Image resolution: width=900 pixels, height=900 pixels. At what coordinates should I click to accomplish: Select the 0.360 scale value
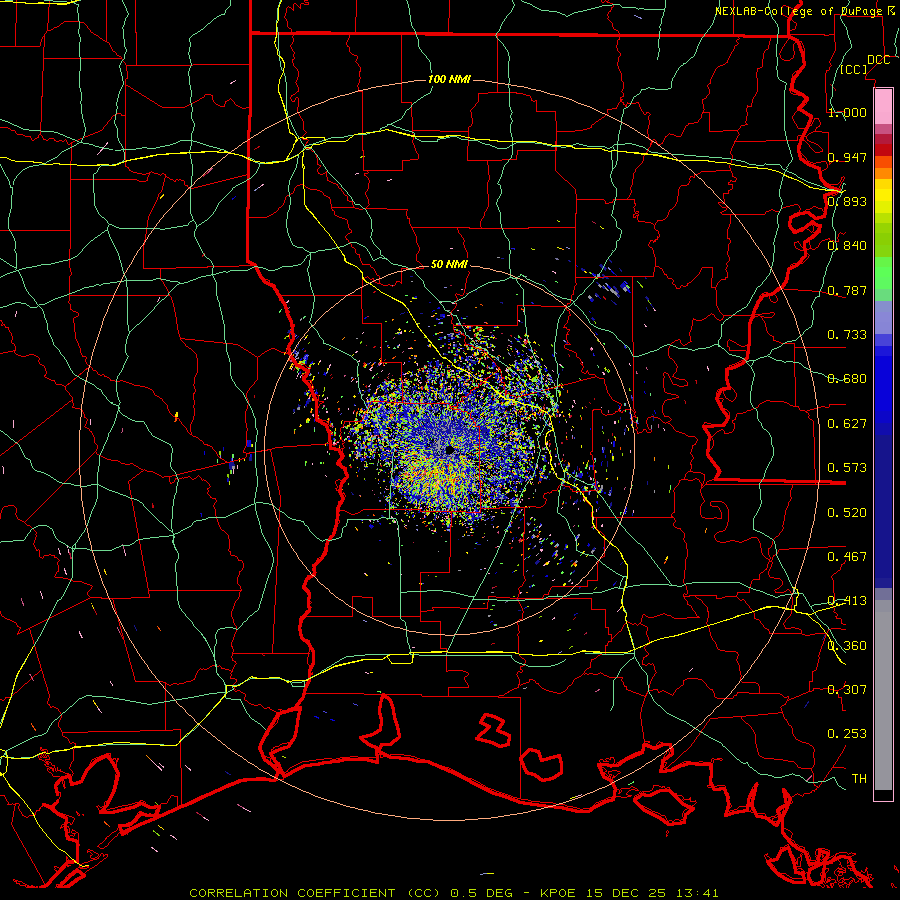point(847,645)
